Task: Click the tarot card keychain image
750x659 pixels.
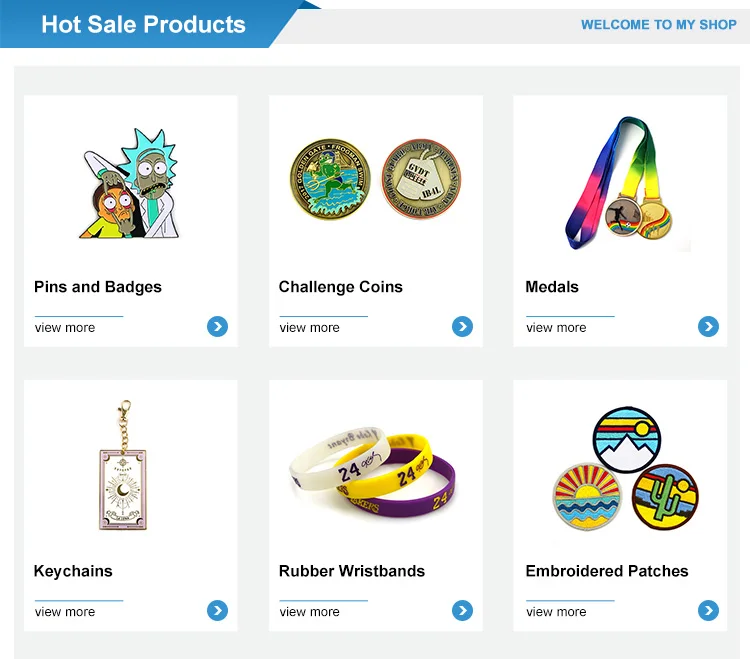Action: tap(123, 465)
